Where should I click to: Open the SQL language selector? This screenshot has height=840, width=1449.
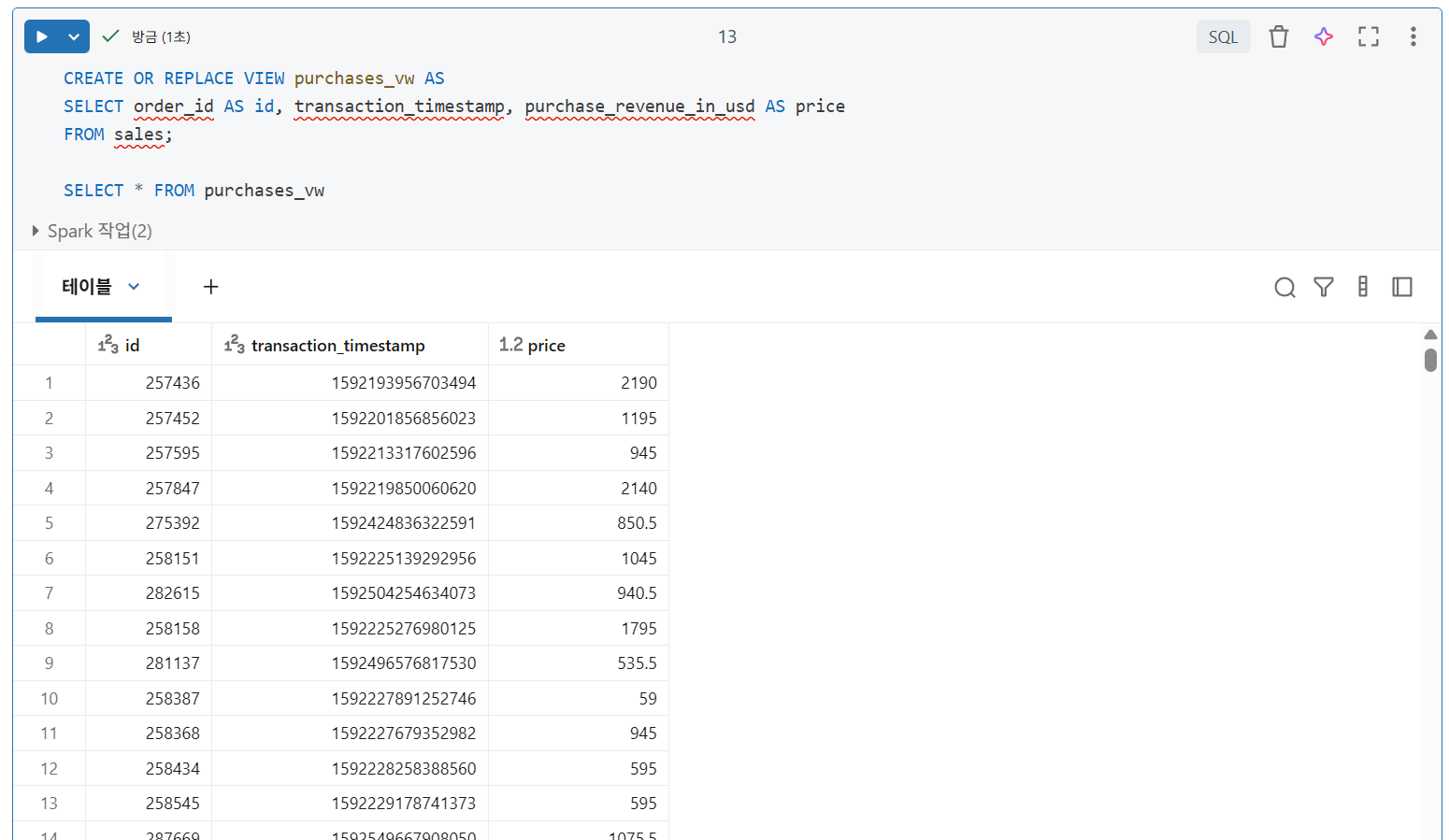pyautogui.click(x=1223, y=36)
